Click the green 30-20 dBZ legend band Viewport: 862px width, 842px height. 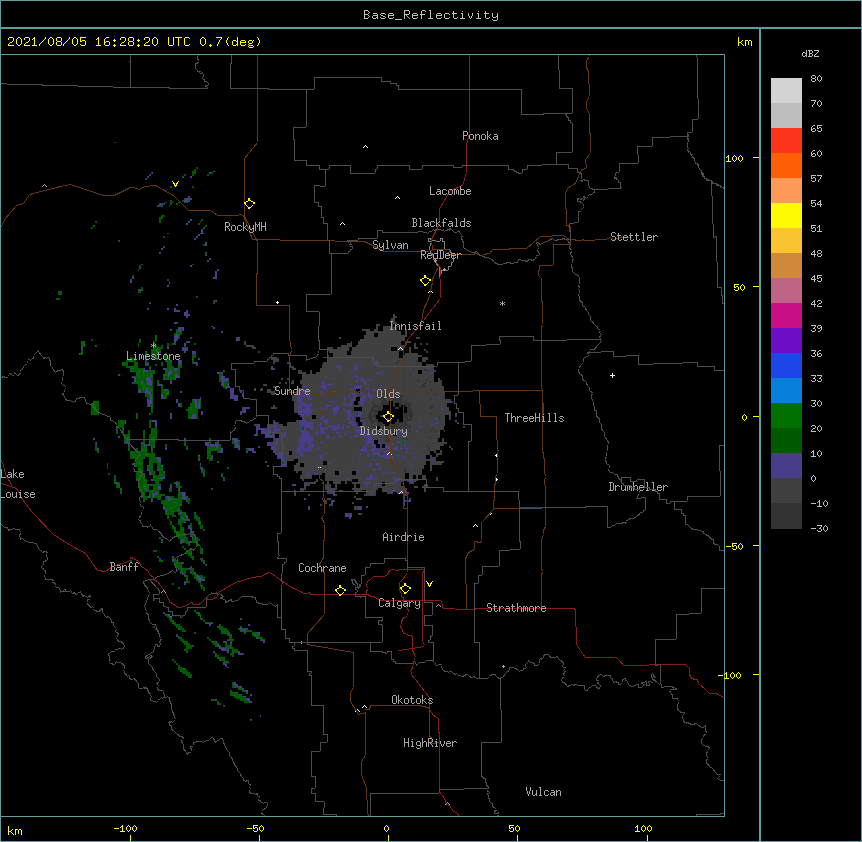[x=786, y=416]
